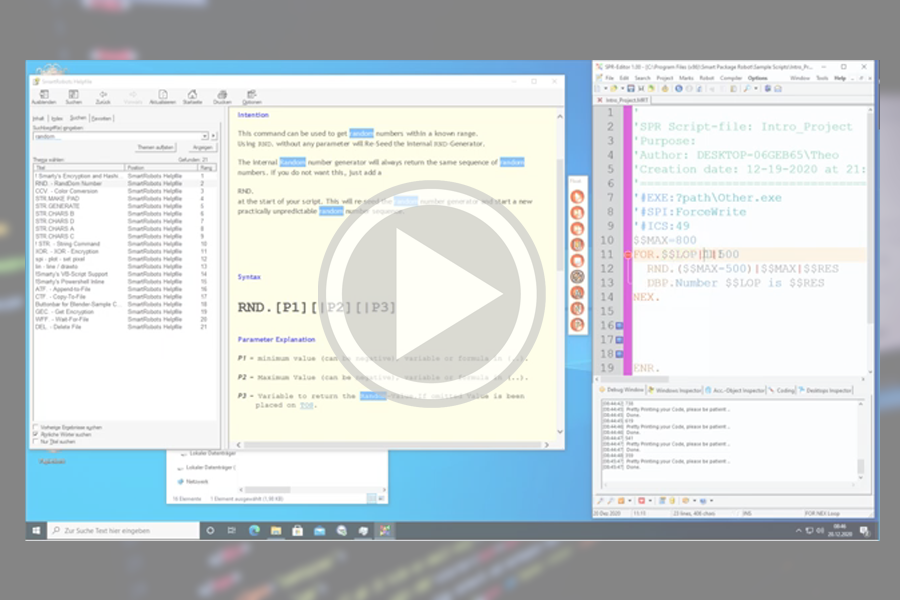Click the Aktualisieren refresh icon
Image resolution: width=900 pixels, height=600 pixels.
(x=162, y=95)
